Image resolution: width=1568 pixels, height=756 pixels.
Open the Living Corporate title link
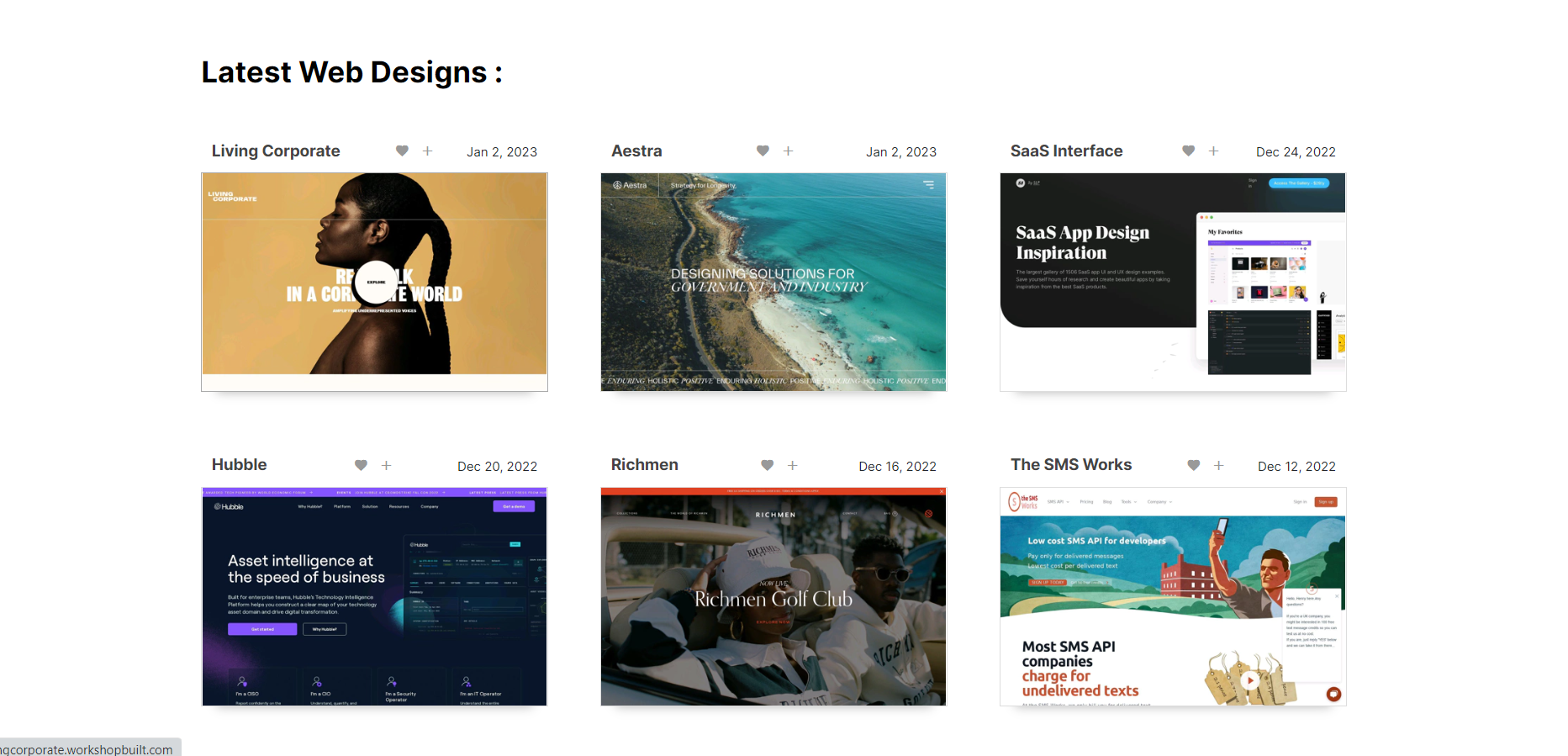[x=276, y=151]
